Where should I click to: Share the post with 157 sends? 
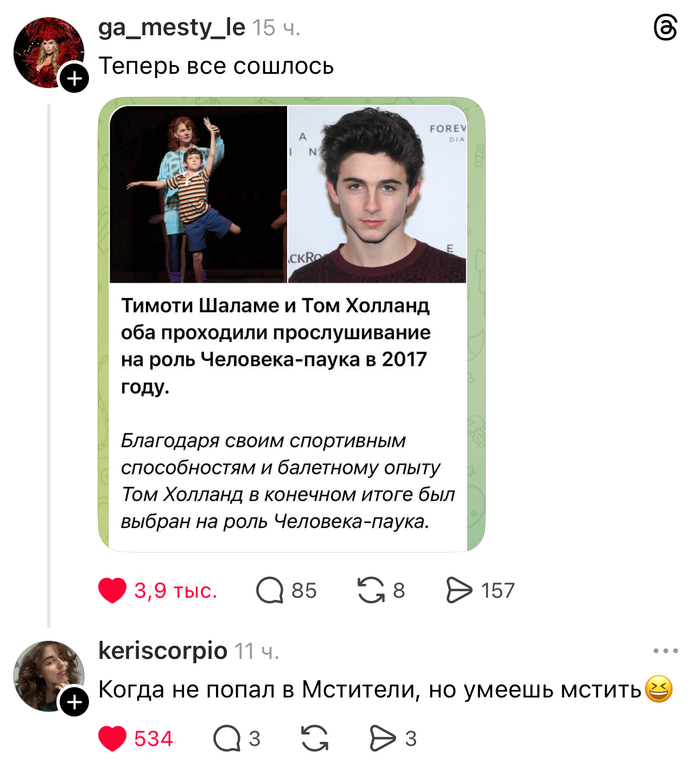point(459,590)
